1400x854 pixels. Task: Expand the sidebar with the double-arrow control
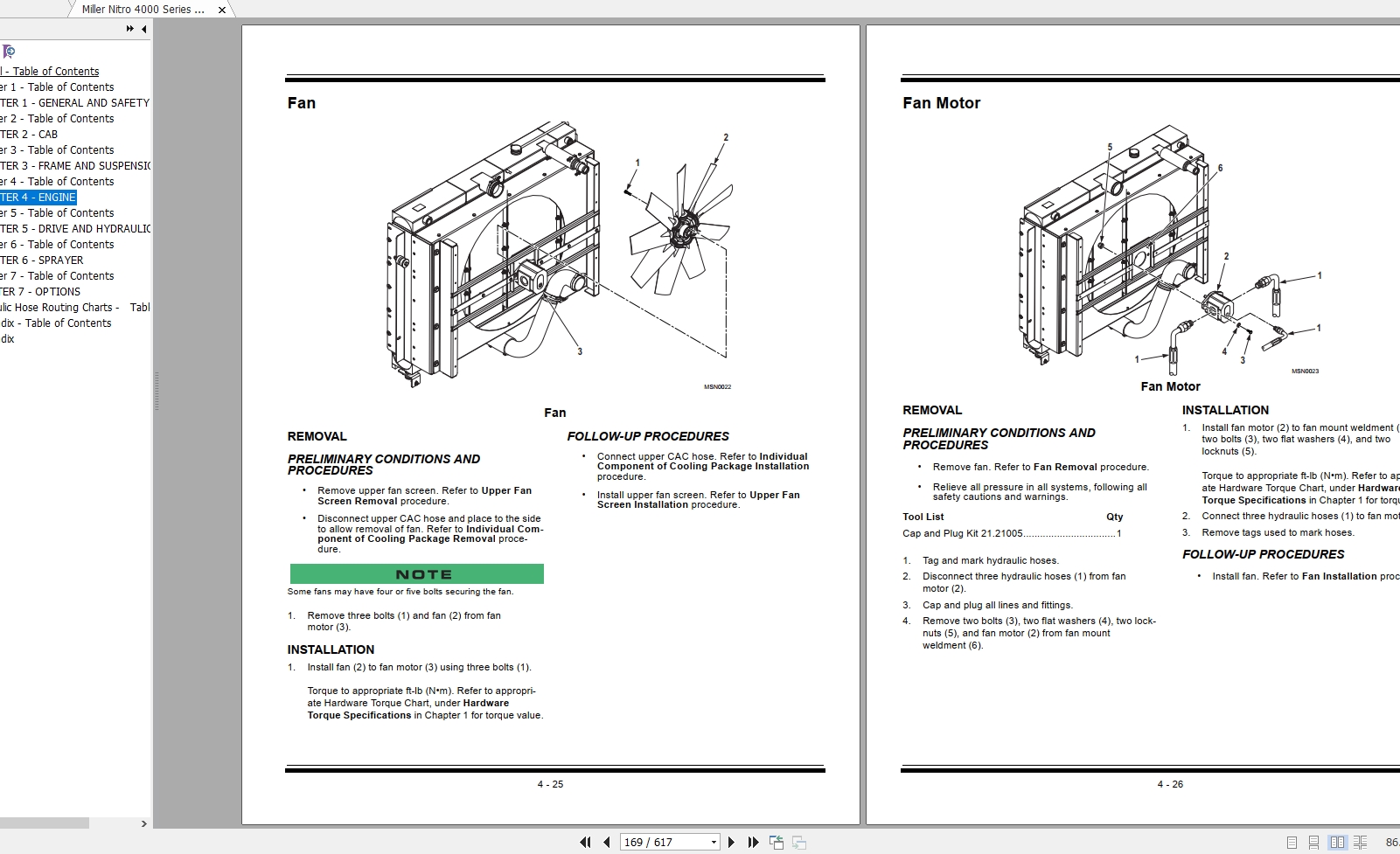[128, 28]
